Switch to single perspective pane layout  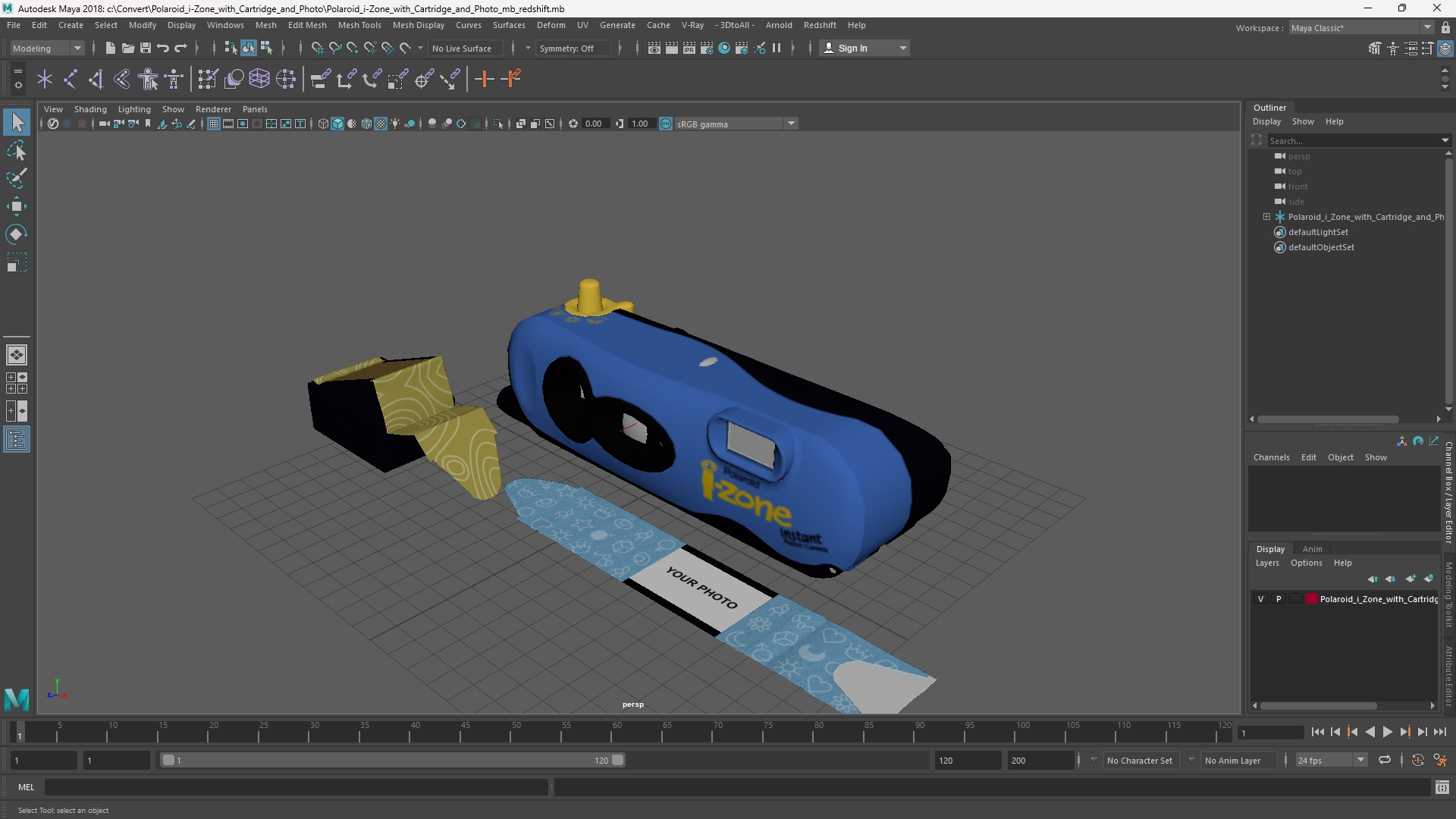17,355
